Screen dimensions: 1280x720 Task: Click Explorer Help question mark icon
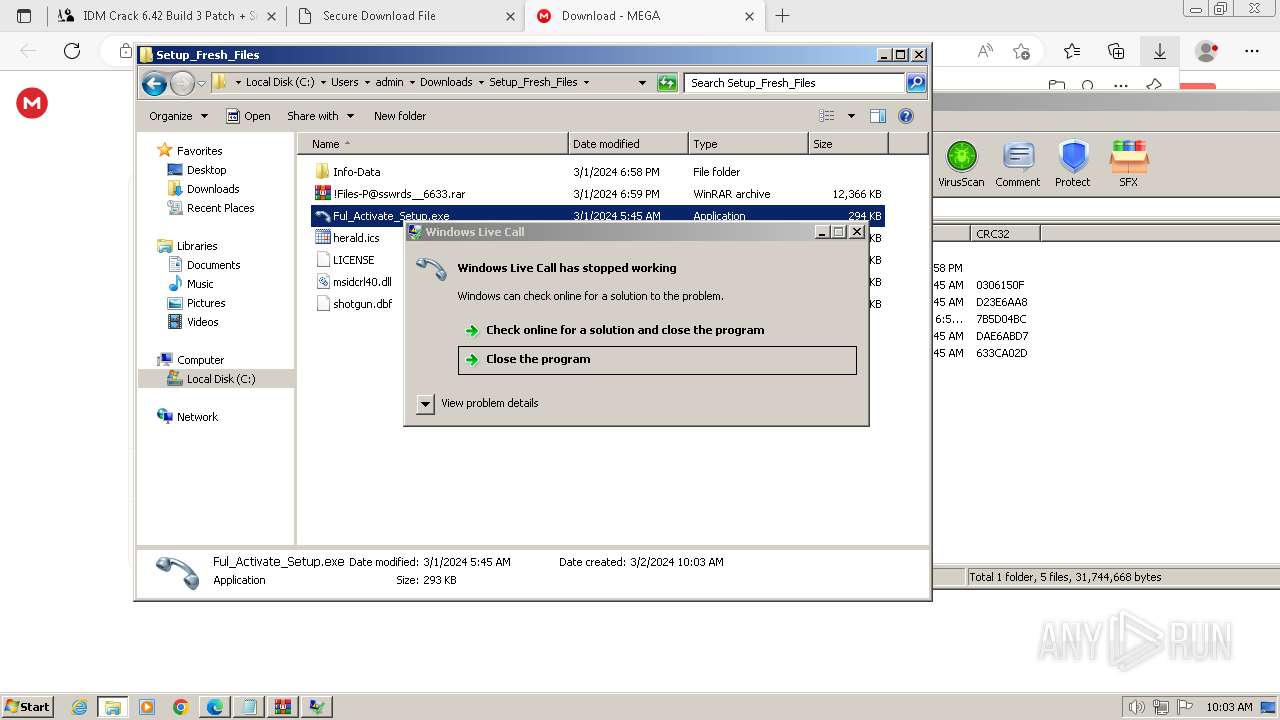click(906, 116)
